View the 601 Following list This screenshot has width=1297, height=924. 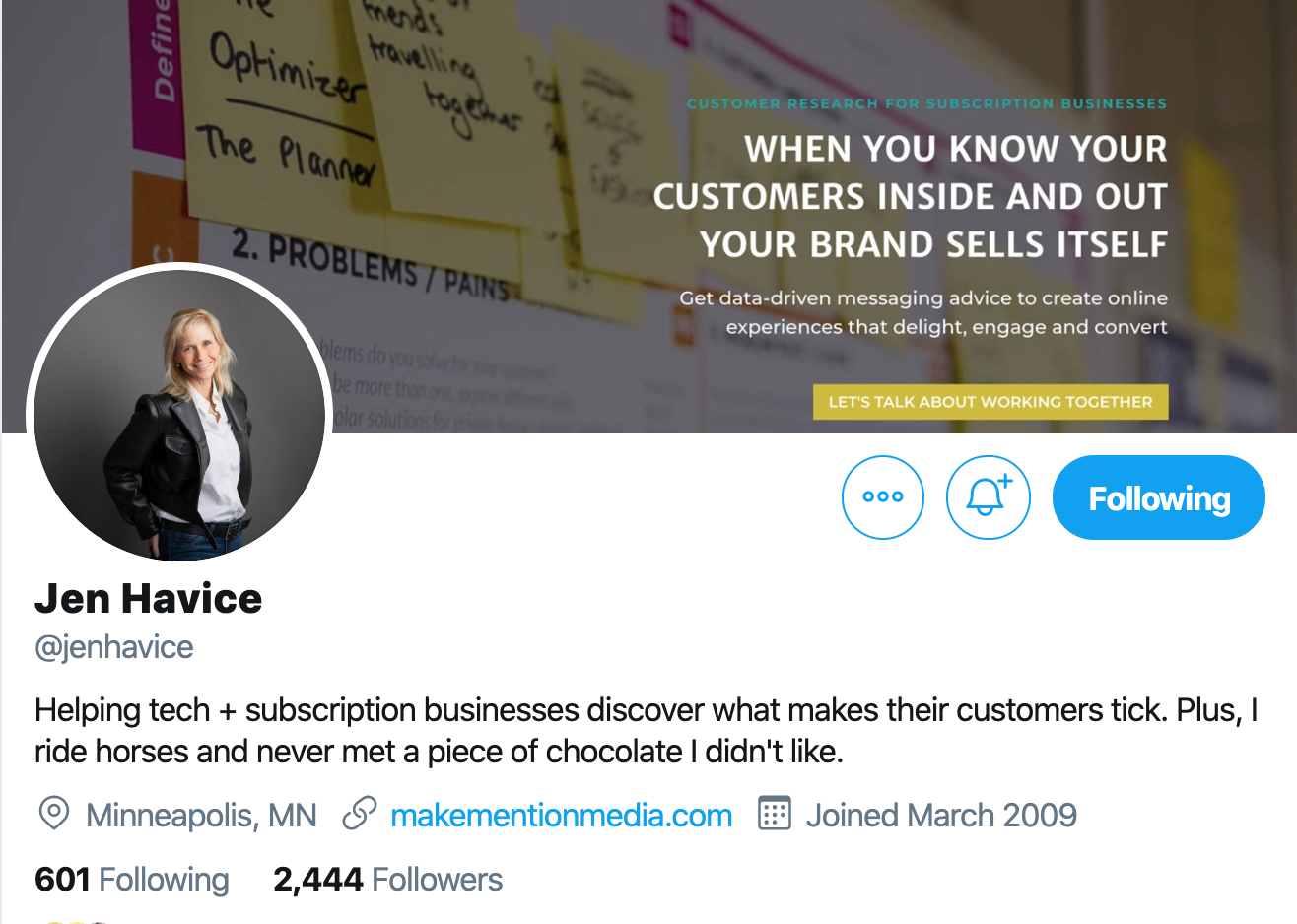pyautogui.click(x=131, y=879)
